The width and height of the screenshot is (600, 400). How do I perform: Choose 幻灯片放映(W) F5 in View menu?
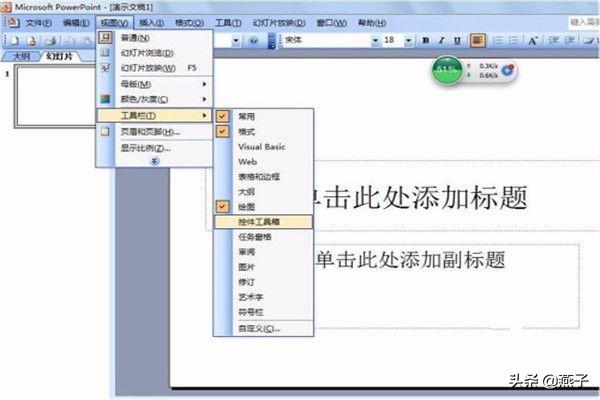[x=154, y=68]
